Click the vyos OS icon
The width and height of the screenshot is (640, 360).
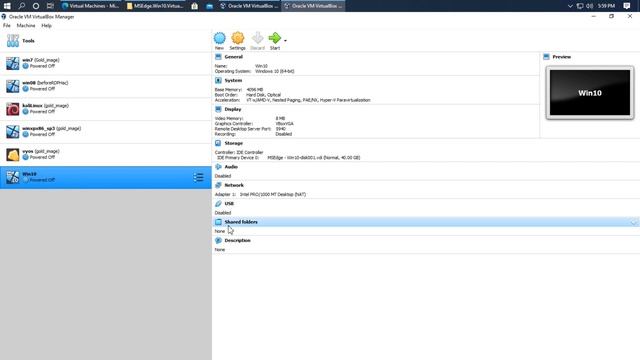[13, 155]
